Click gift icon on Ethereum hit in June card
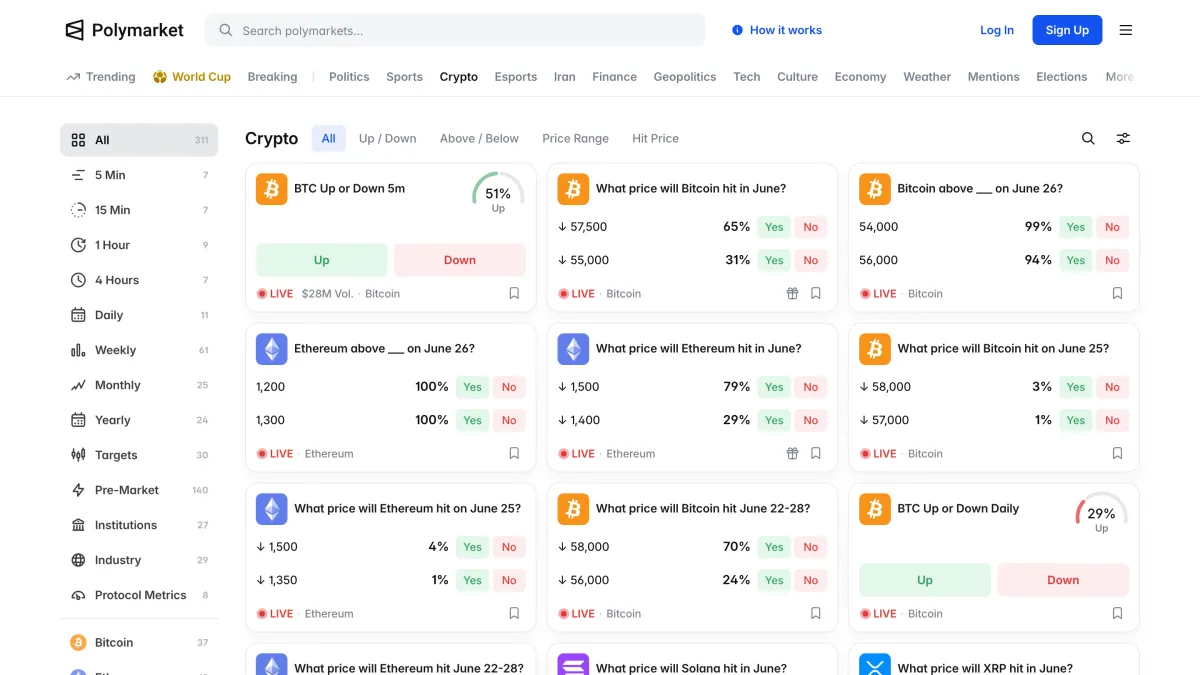1200x675 pixels. tap(792, 454)
